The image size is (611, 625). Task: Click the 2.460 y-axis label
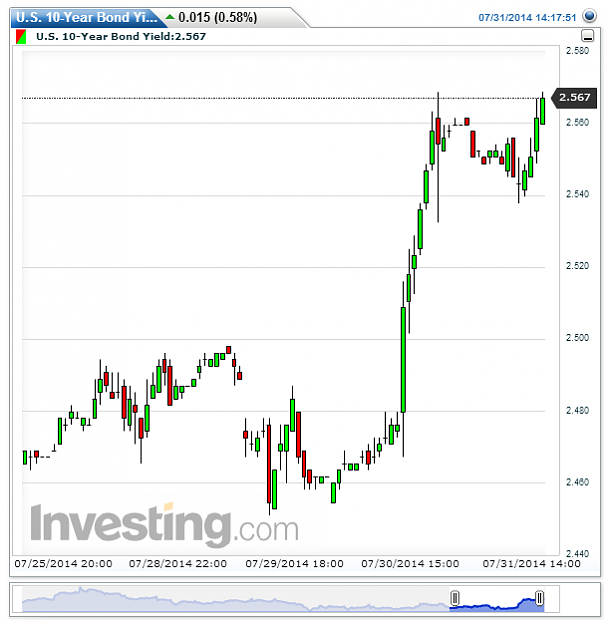[577, 482]
